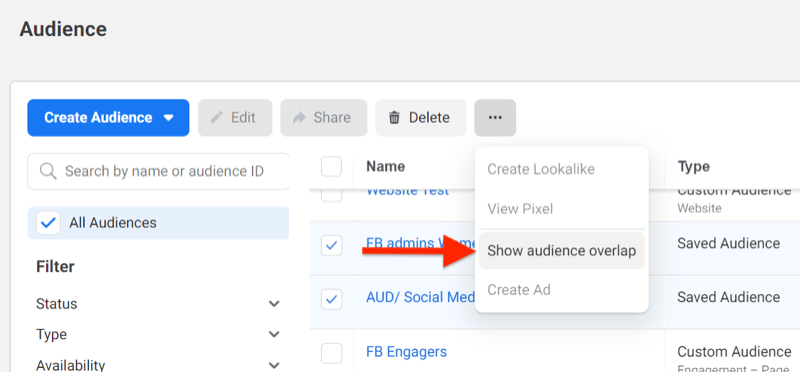Choose Create Ad from the menu
The height and width of the screenshot is (372, 800).
pos(519,290)
